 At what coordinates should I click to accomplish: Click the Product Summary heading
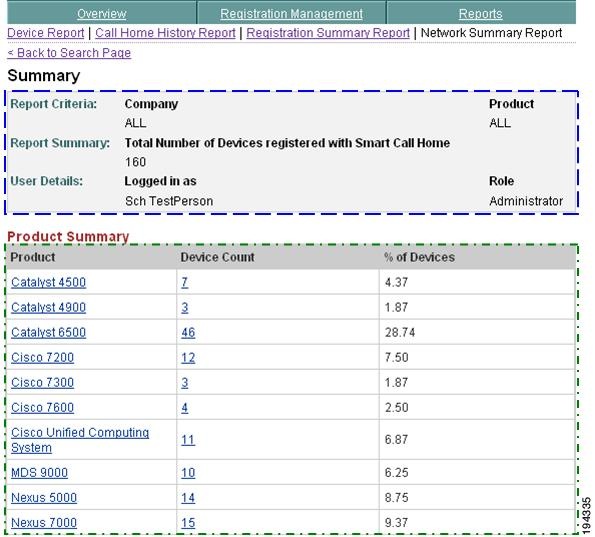click(x=68, y=236)
